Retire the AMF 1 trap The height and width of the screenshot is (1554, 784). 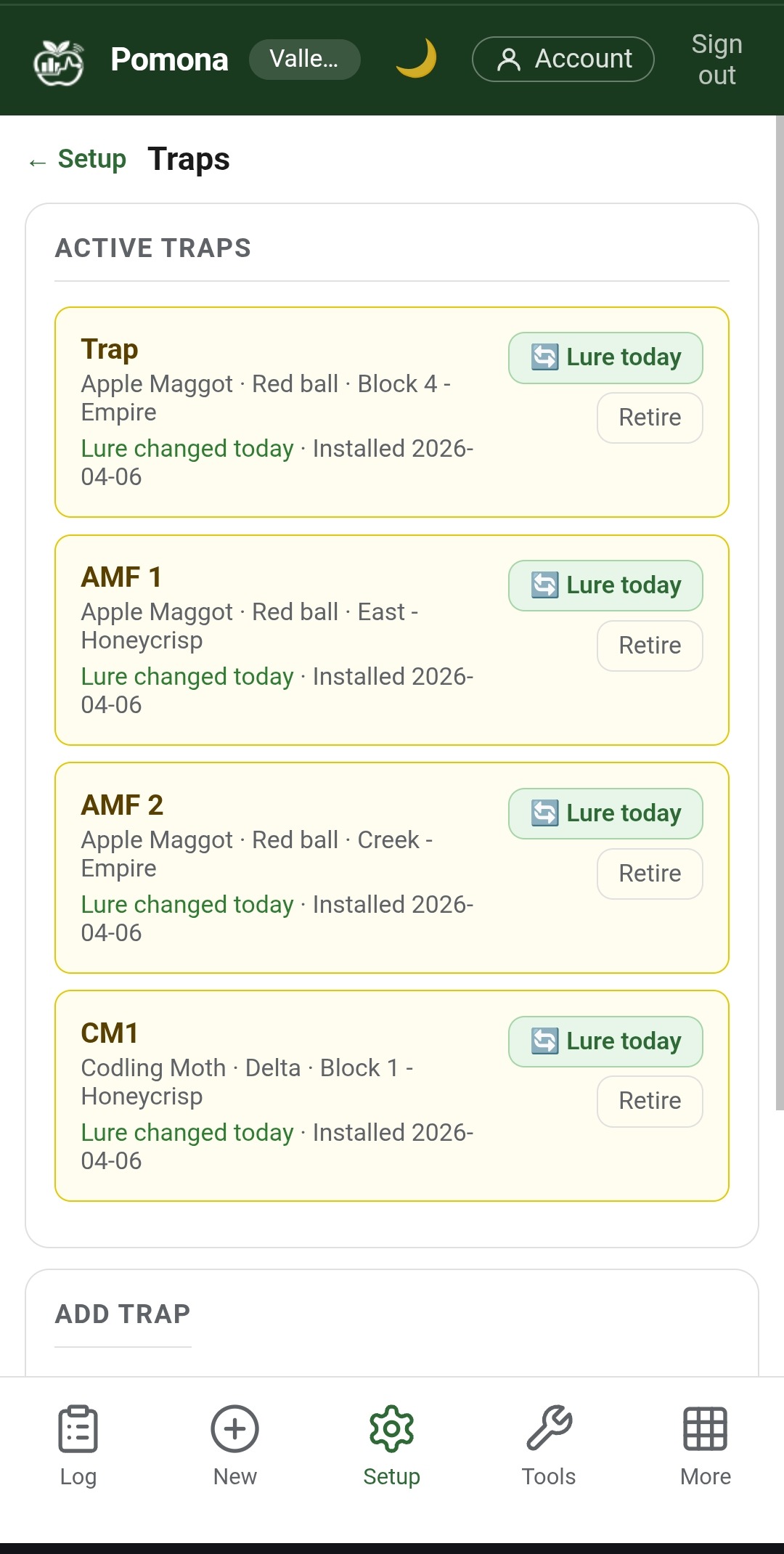[x=649, y=646]
